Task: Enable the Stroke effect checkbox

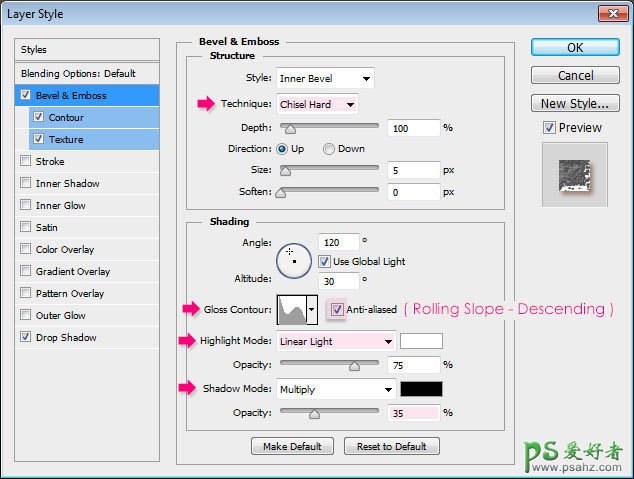Action: tap(25, 161)
